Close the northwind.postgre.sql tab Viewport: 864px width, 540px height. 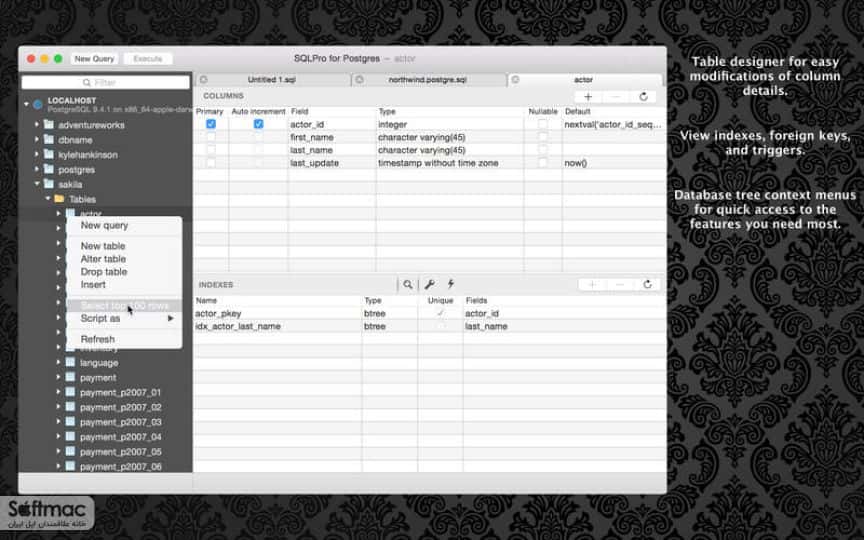tap(359, 79)
